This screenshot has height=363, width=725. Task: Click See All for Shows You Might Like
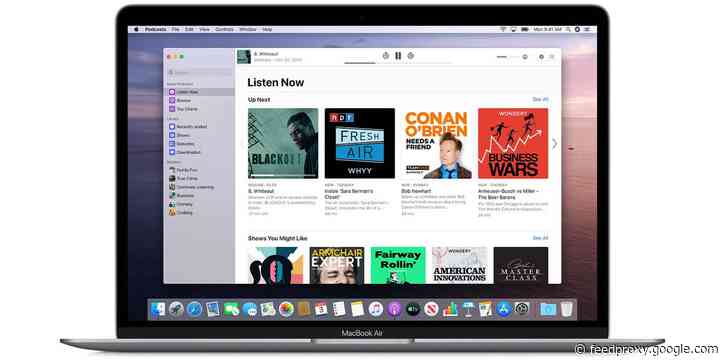click(x=540, y=238)
